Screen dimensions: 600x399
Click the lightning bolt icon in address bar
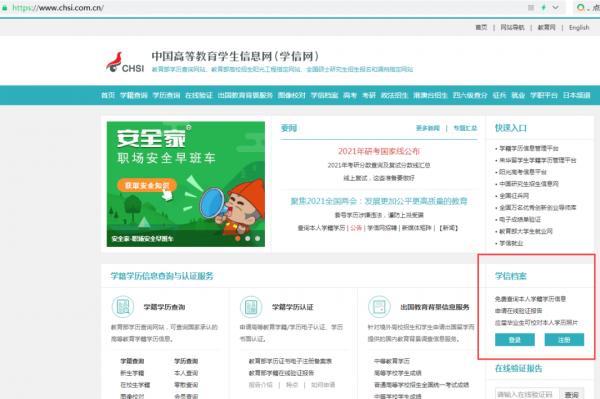coord(543,7)
